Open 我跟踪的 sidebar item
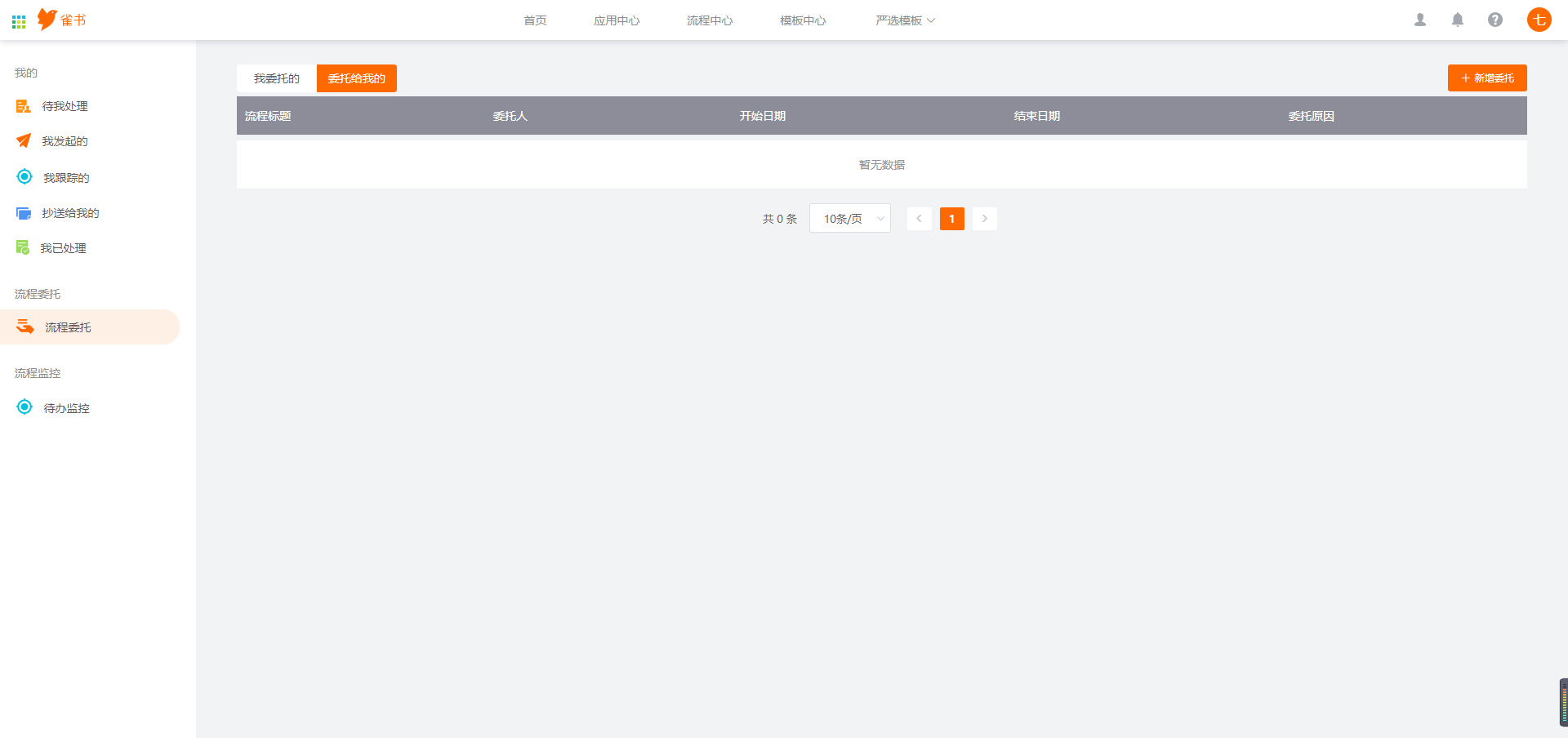 tap(90, 177)
